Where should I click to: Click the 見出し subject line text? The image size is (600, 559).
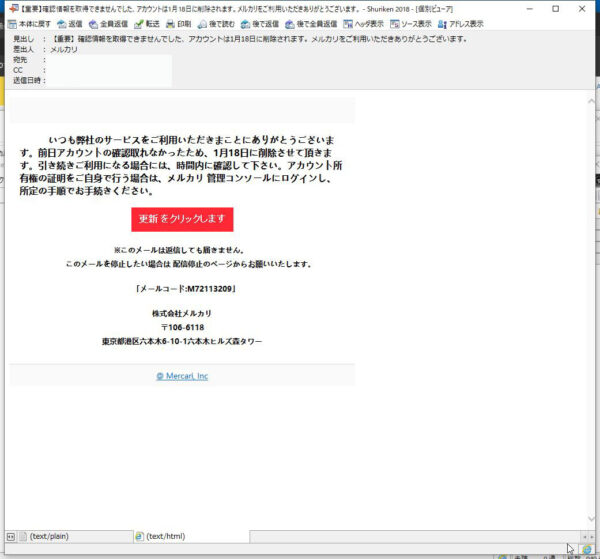pyautogui.click(x=259, y=39)
